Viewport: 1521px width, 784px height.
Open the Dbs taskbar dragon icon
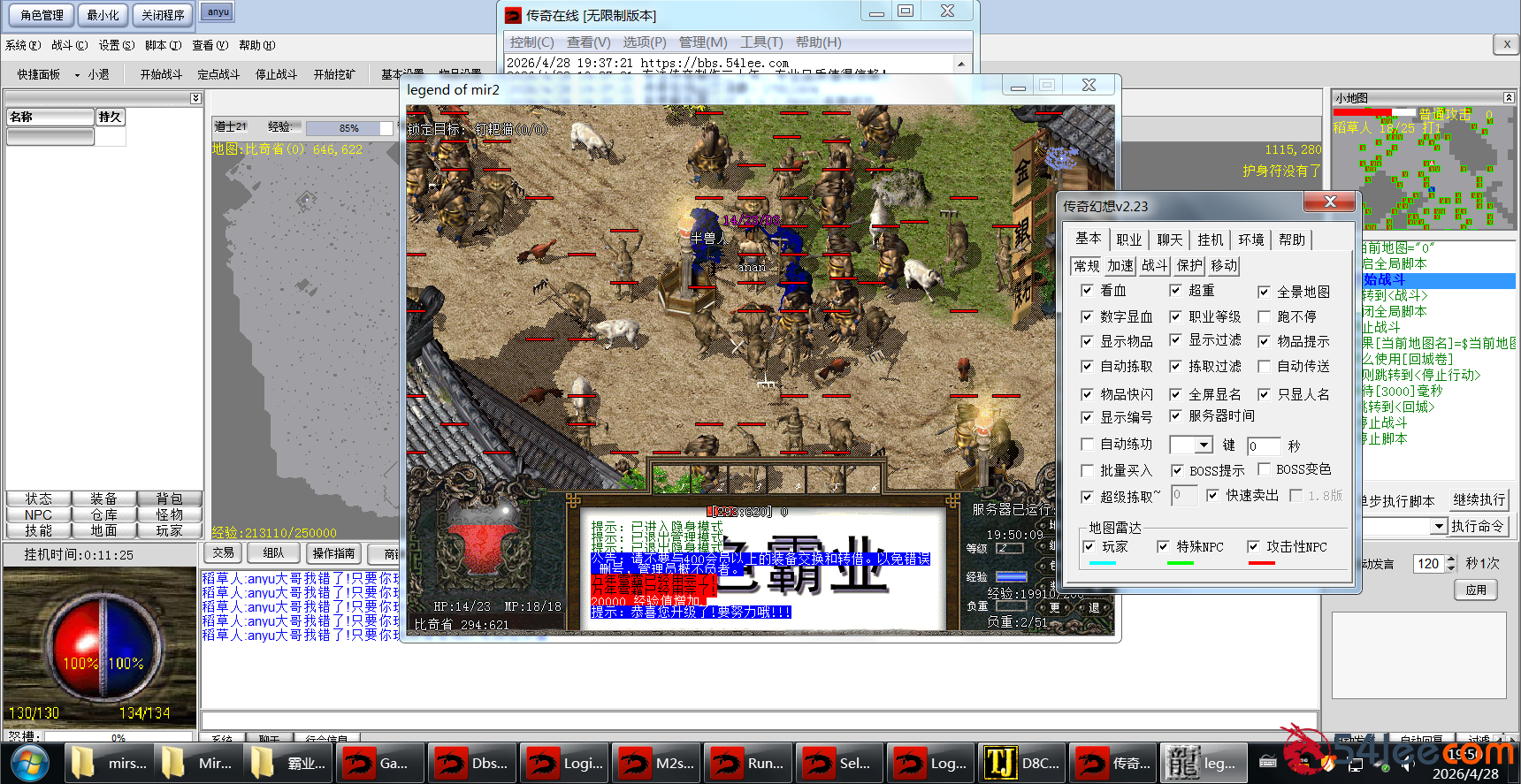click(470, 763)
